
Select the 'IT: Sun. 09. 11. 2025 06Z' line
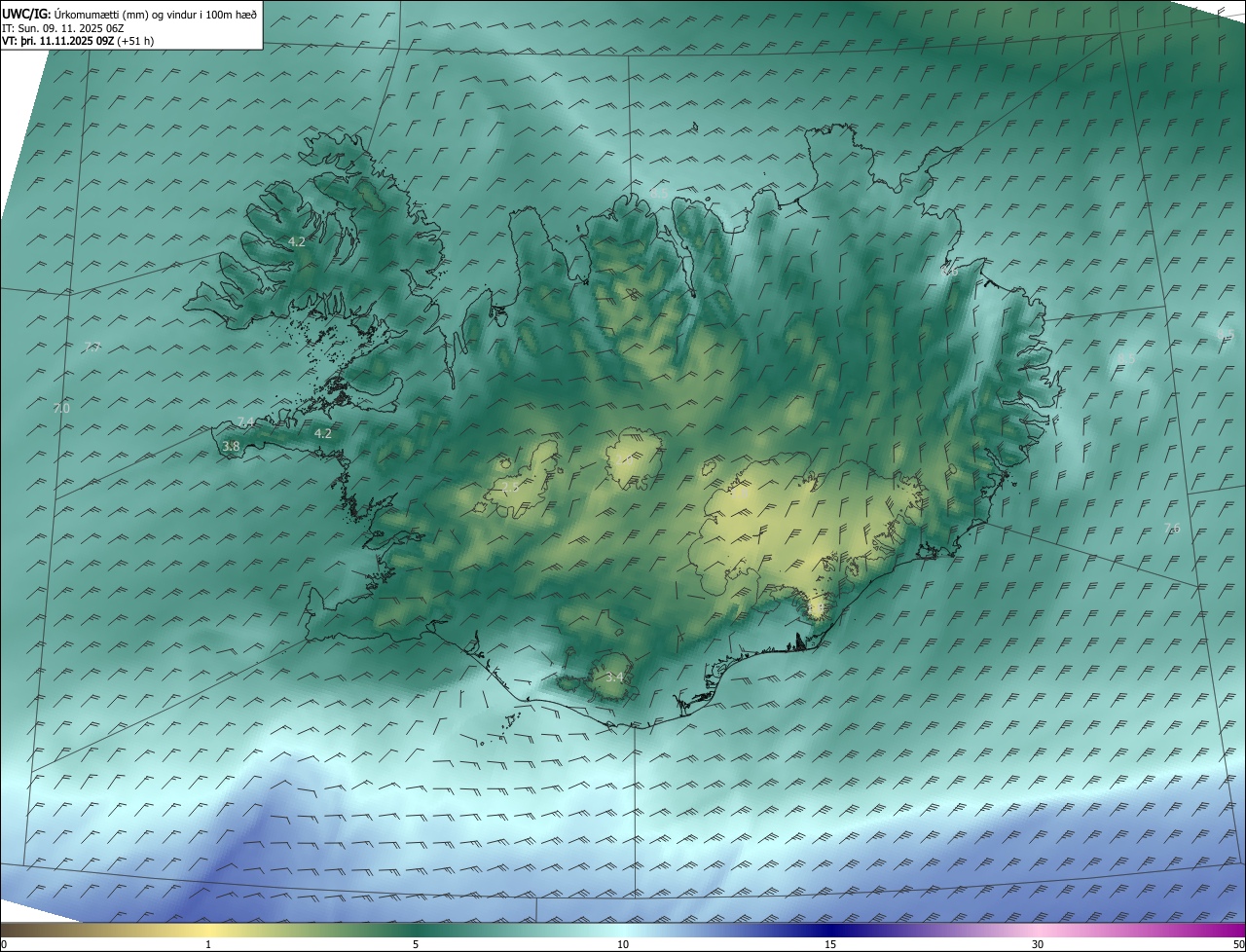point(62,28)
